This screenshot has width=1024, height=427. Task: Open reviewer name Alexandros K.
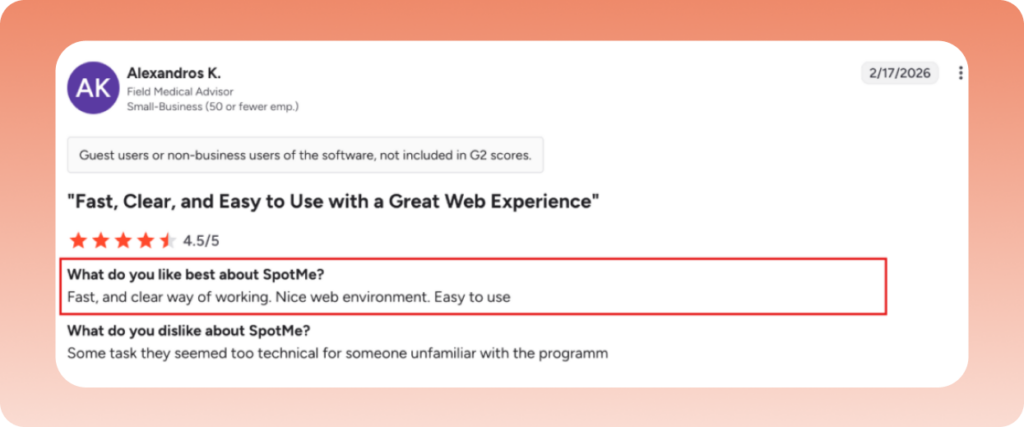pos(174,72)
